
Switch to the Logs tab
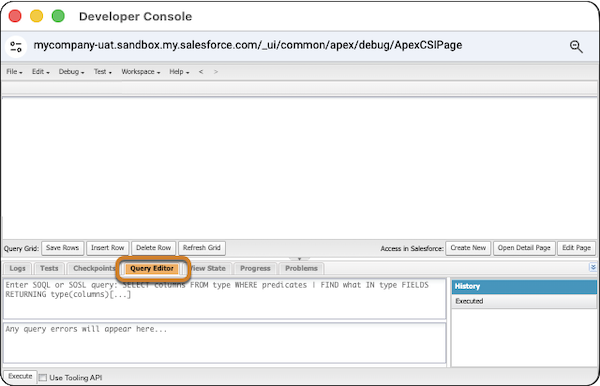click(17, 268)
